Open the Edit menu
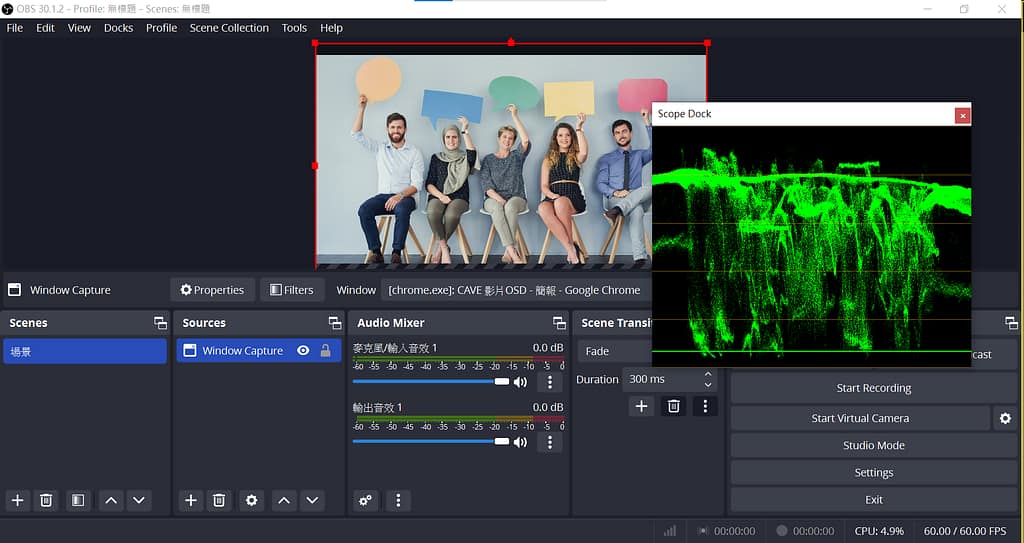This screenshot has height=543, width=1024. 45,28
